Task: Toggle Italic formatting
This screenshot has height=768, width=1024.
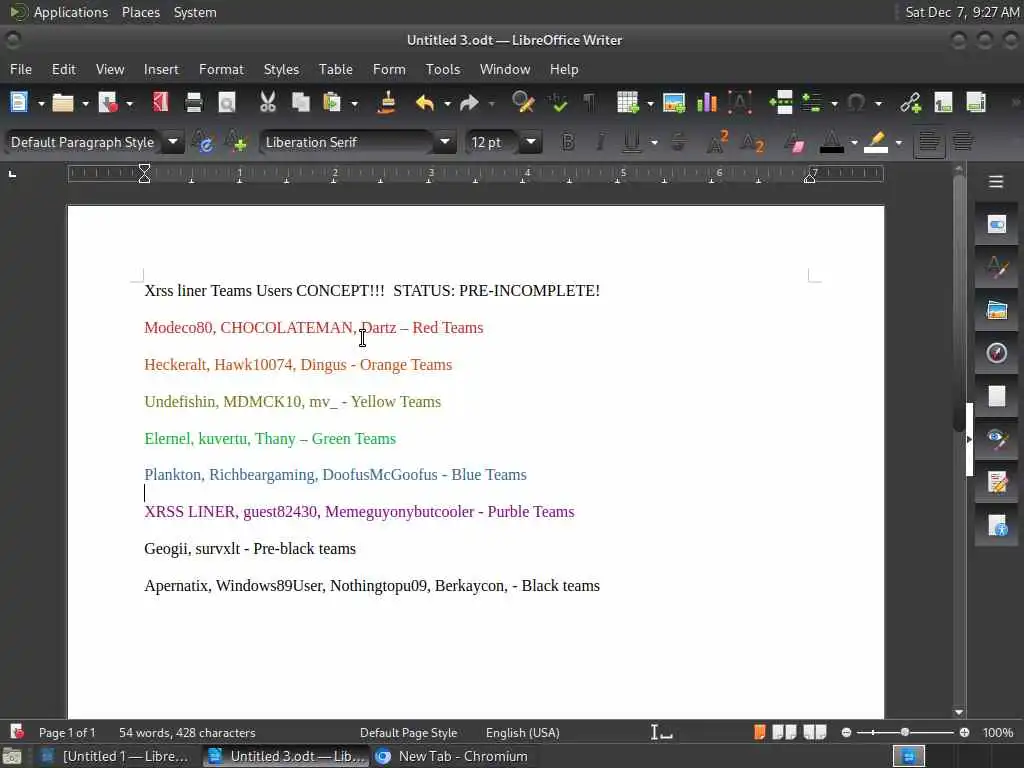Action: [x=600, y=142]
